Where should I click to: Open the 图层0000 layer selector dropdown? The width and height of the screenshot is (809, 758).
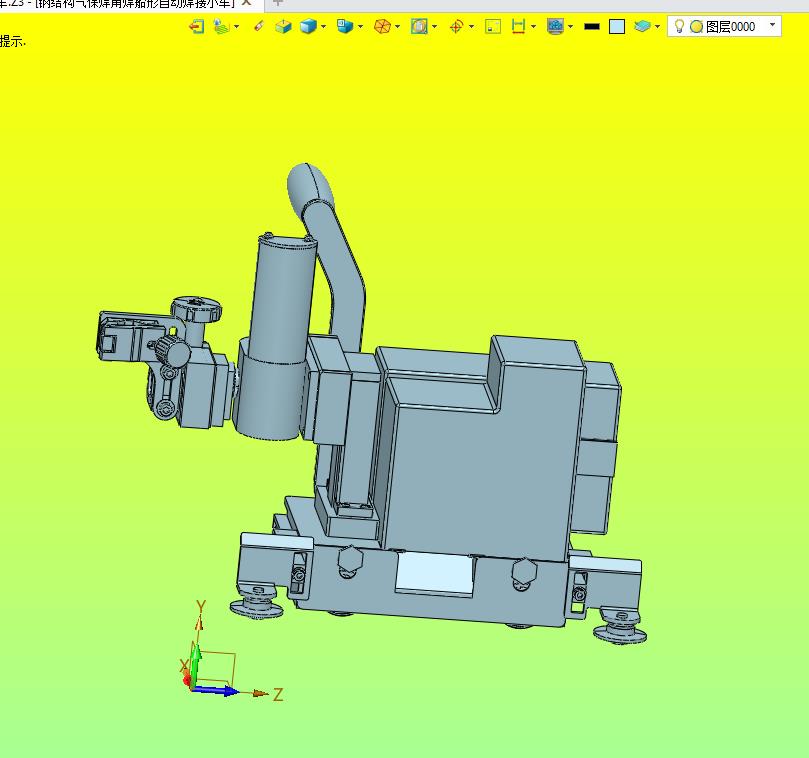pos(772,24)
